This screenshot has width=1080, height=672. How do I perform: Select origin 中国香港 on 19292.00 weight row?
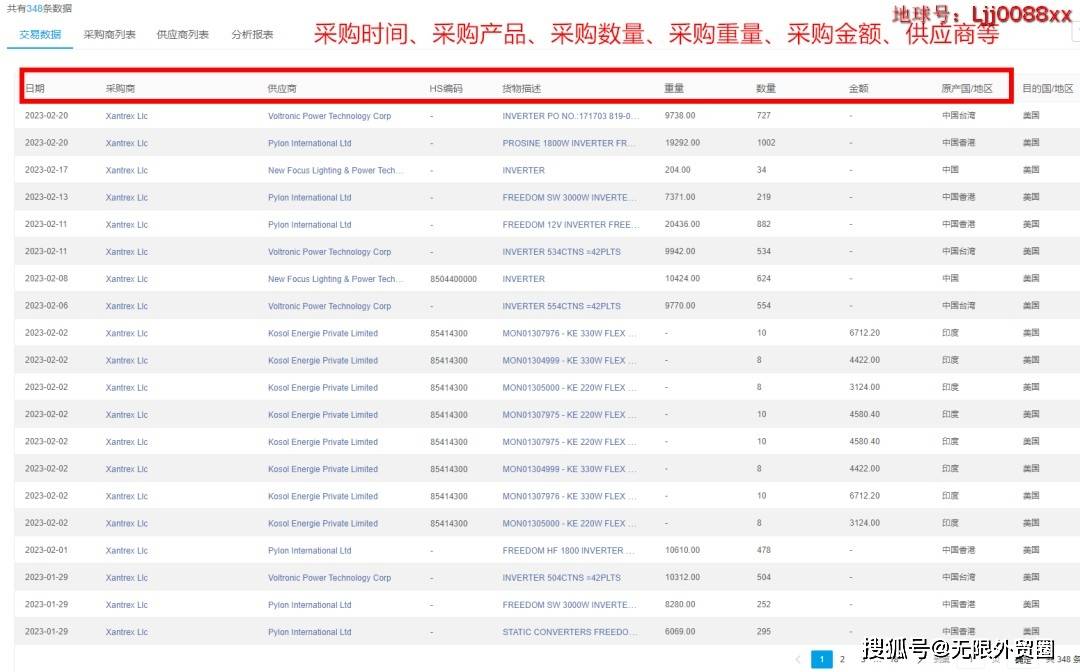point(958,143)
